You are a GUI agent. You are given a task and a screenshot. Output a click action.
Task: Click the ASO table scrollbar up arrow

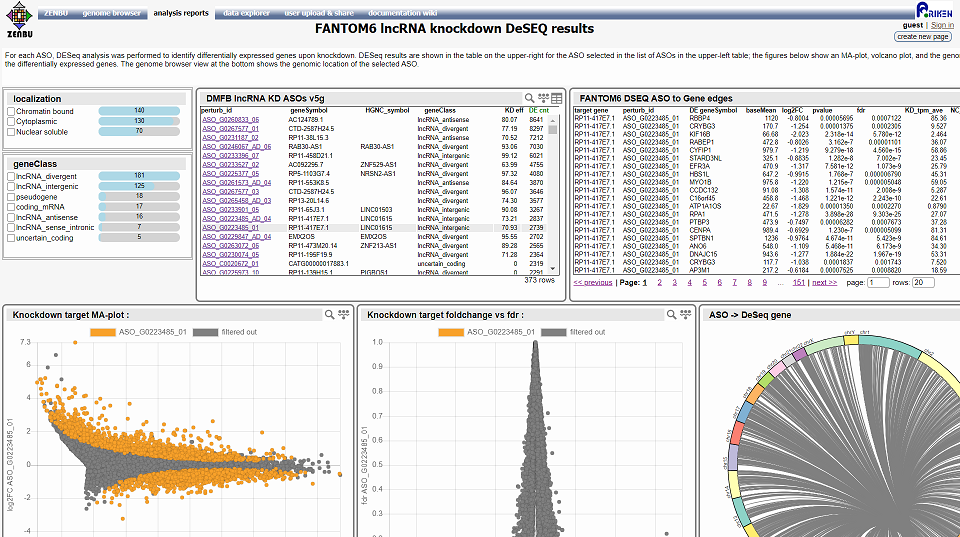click(553, 121)
